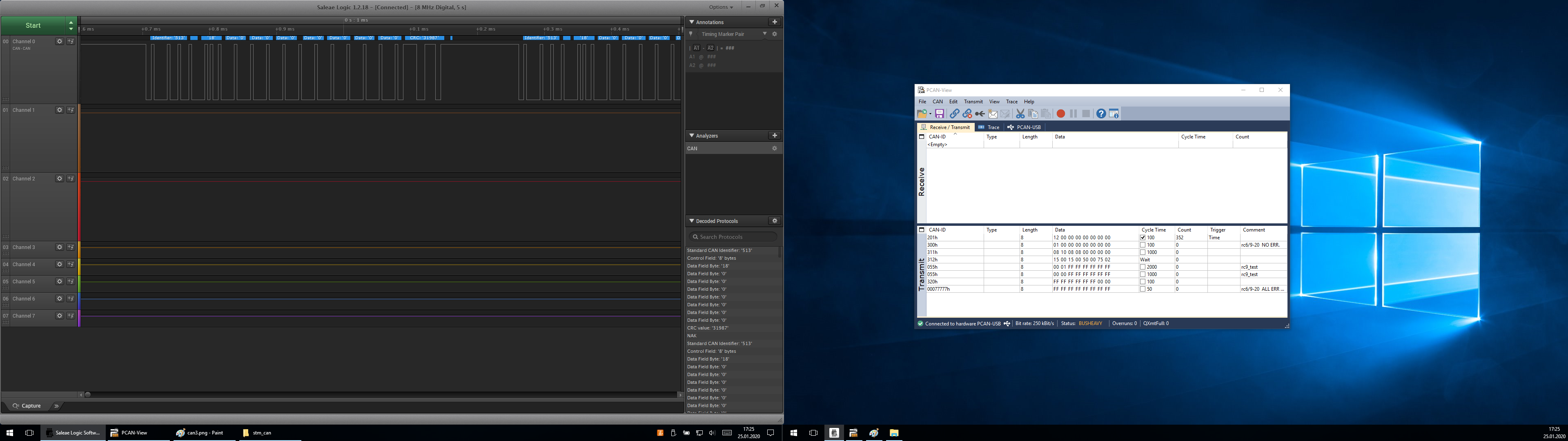The width and height of the screenshot is (1568, 441).
Task: Click the disconnect link icon
Action: pyautogui.click(x=967, y=114)
